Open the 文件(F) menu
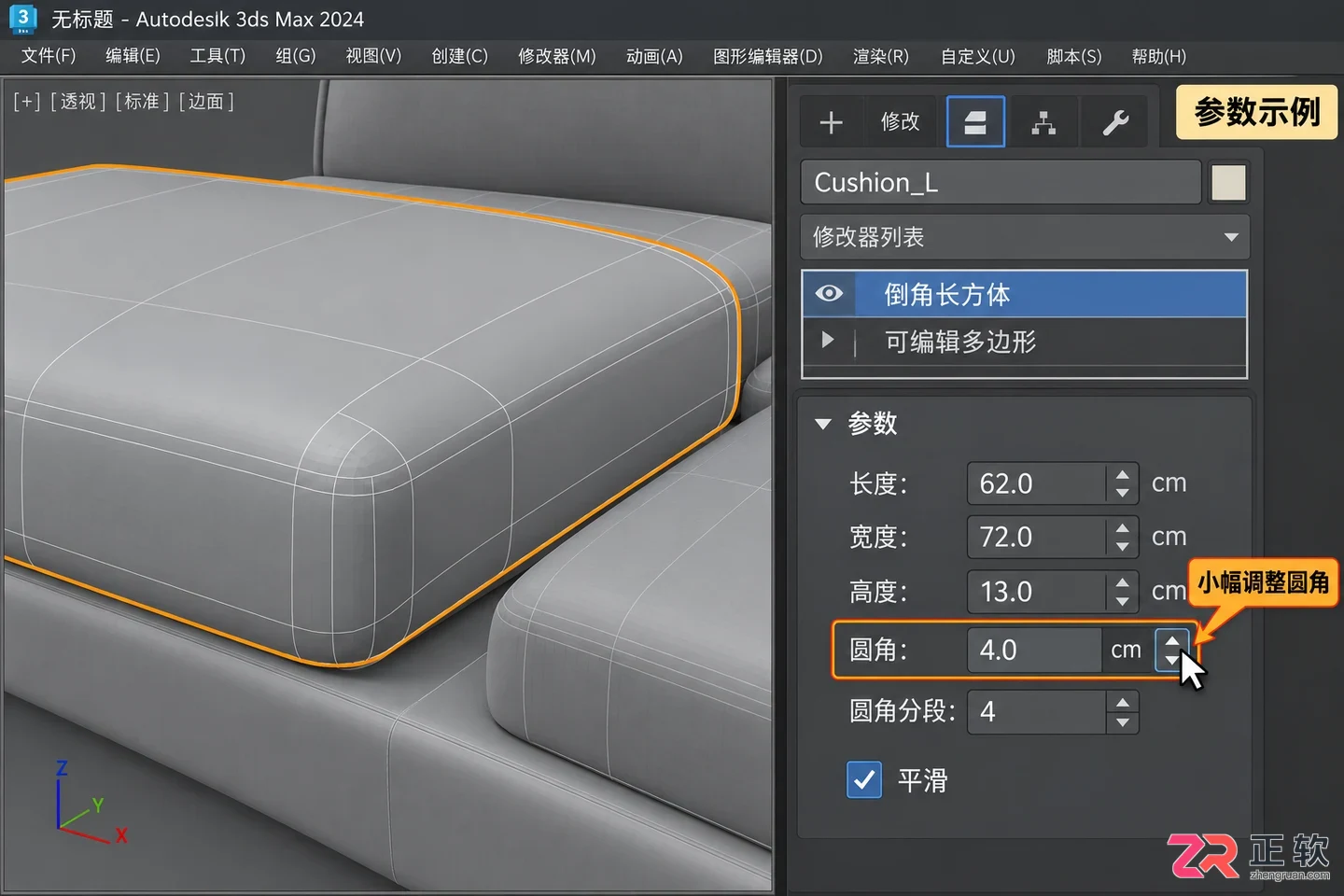This screenshot has height=896, width=1344. click(49, 56)
